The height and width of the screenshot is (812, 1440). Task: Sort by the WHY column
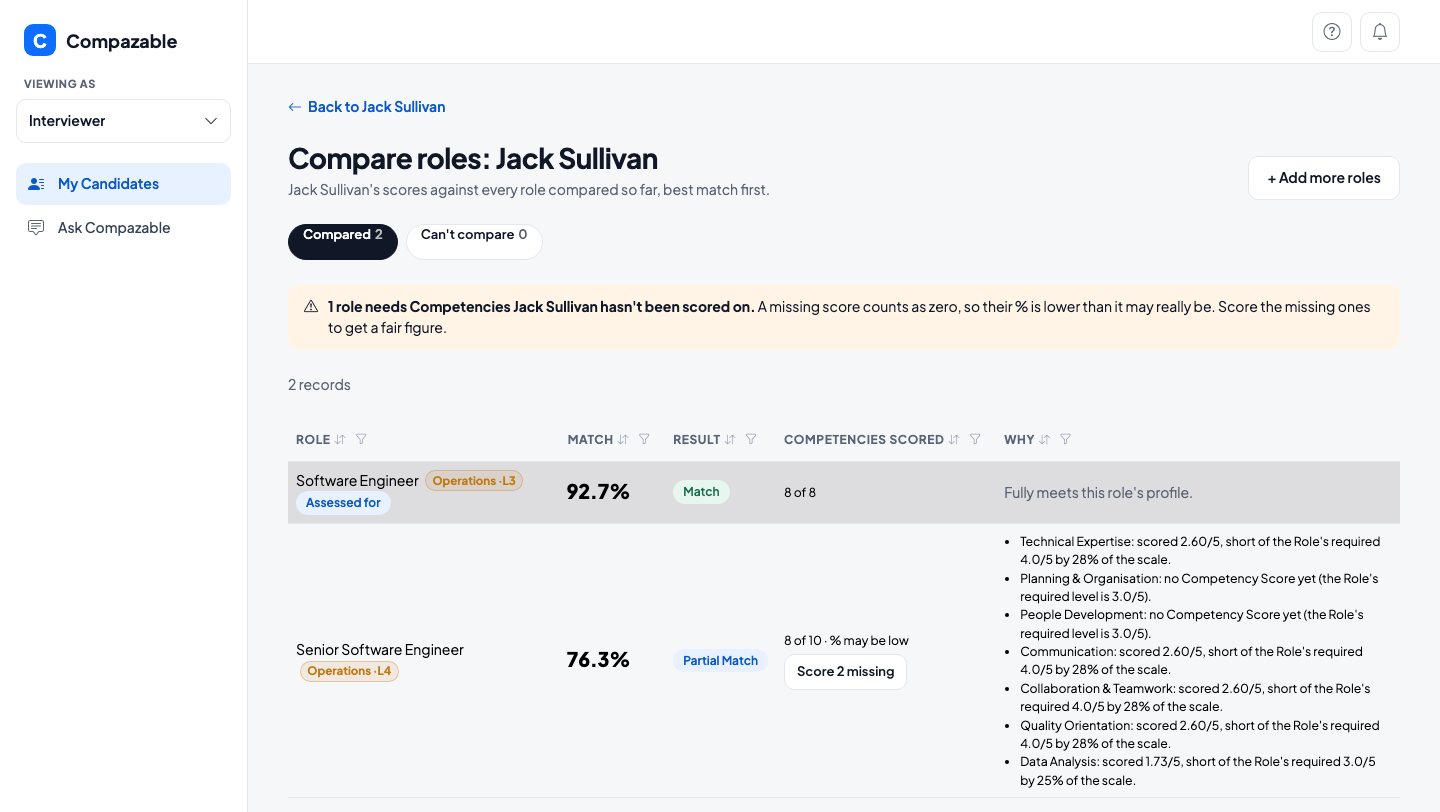click(x=1045, y=439)
